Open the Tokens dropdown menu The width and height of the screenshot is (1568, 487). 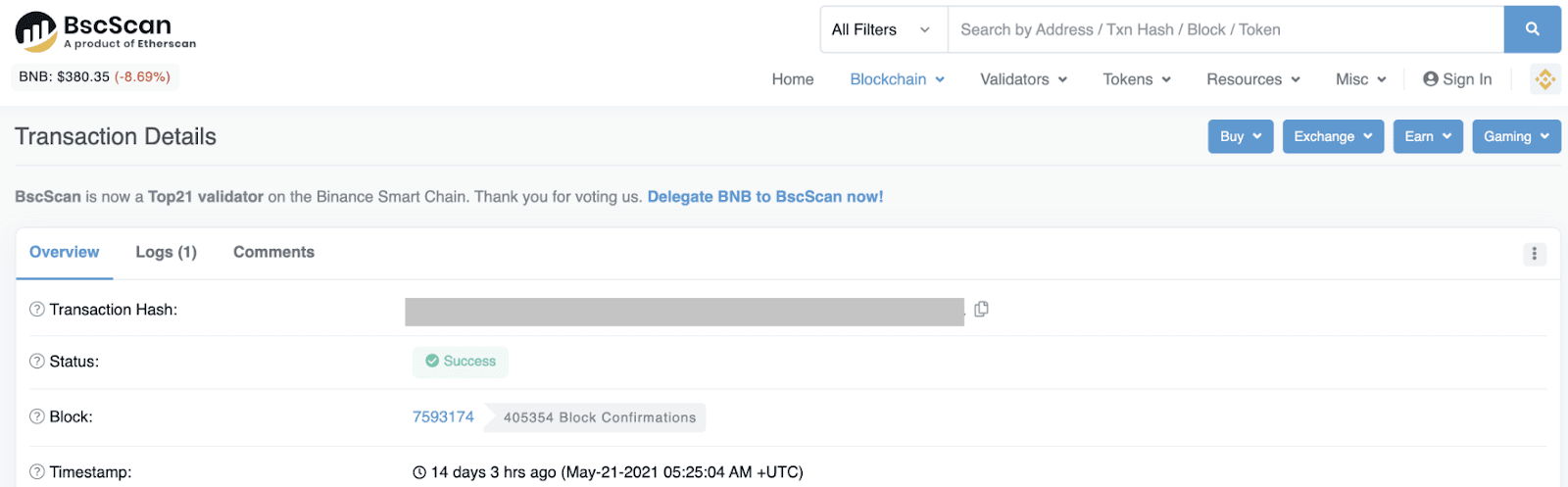click(1137, 79)
